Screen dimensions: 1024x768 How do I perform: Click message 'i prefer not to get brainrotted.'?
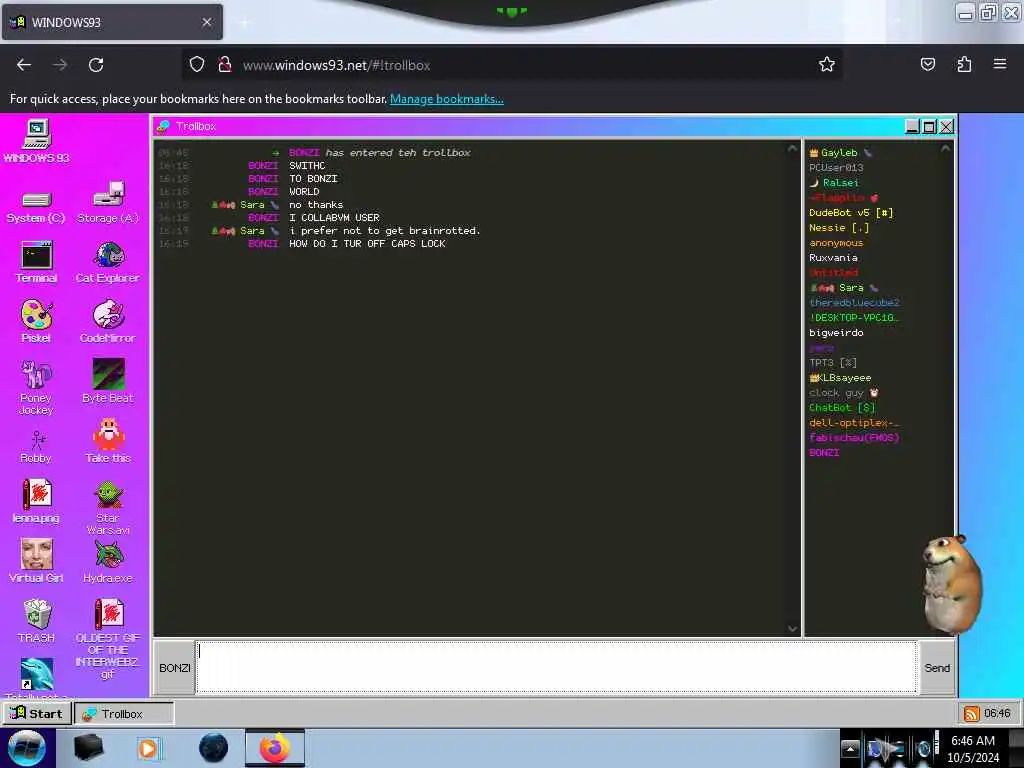coord(385,231)
